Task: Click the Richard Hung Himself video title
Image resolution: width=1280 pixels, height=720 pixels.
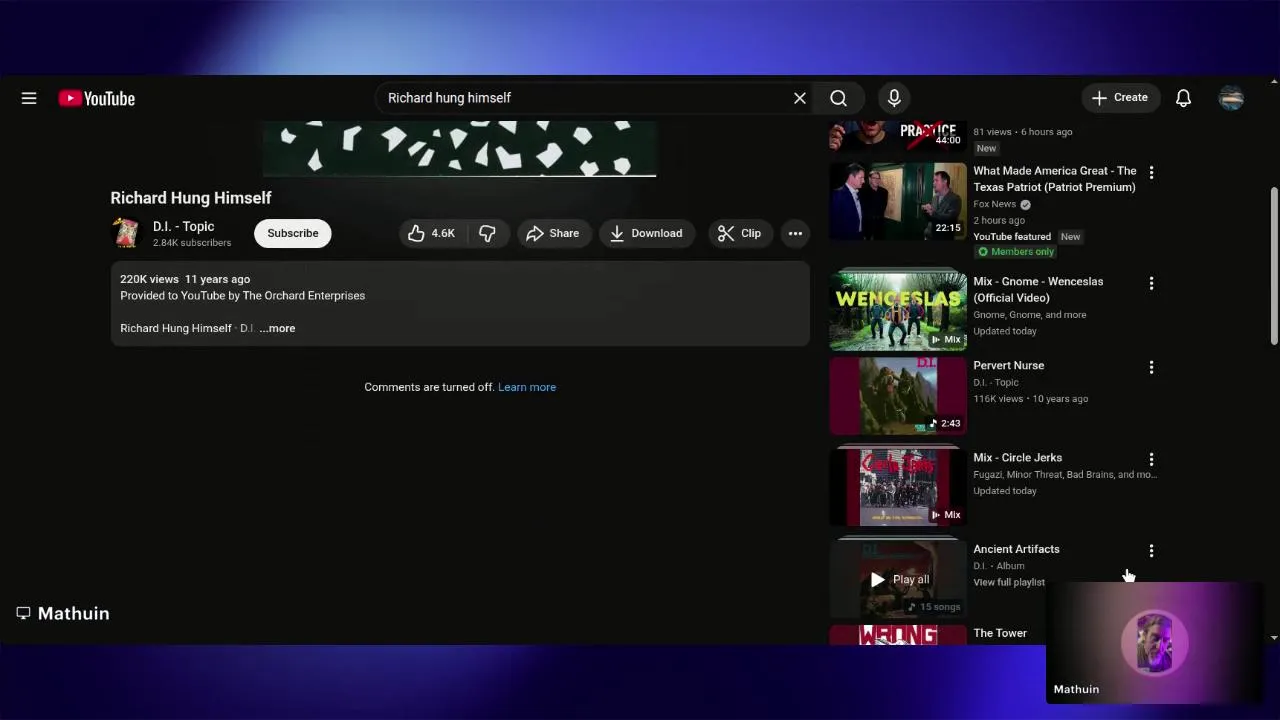Action: [x=191, y=198]
